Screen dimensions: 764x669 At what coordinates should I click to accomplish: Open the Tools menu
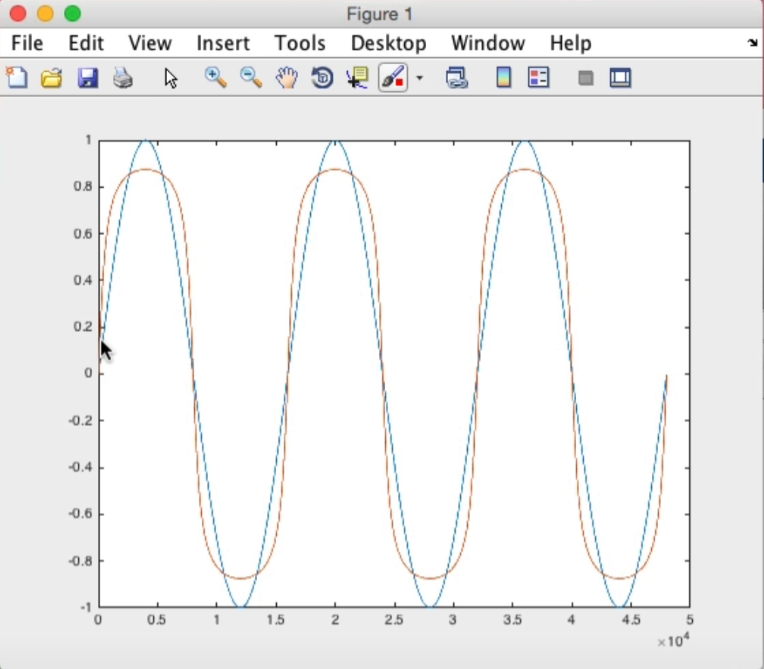(x=300, y=43)
